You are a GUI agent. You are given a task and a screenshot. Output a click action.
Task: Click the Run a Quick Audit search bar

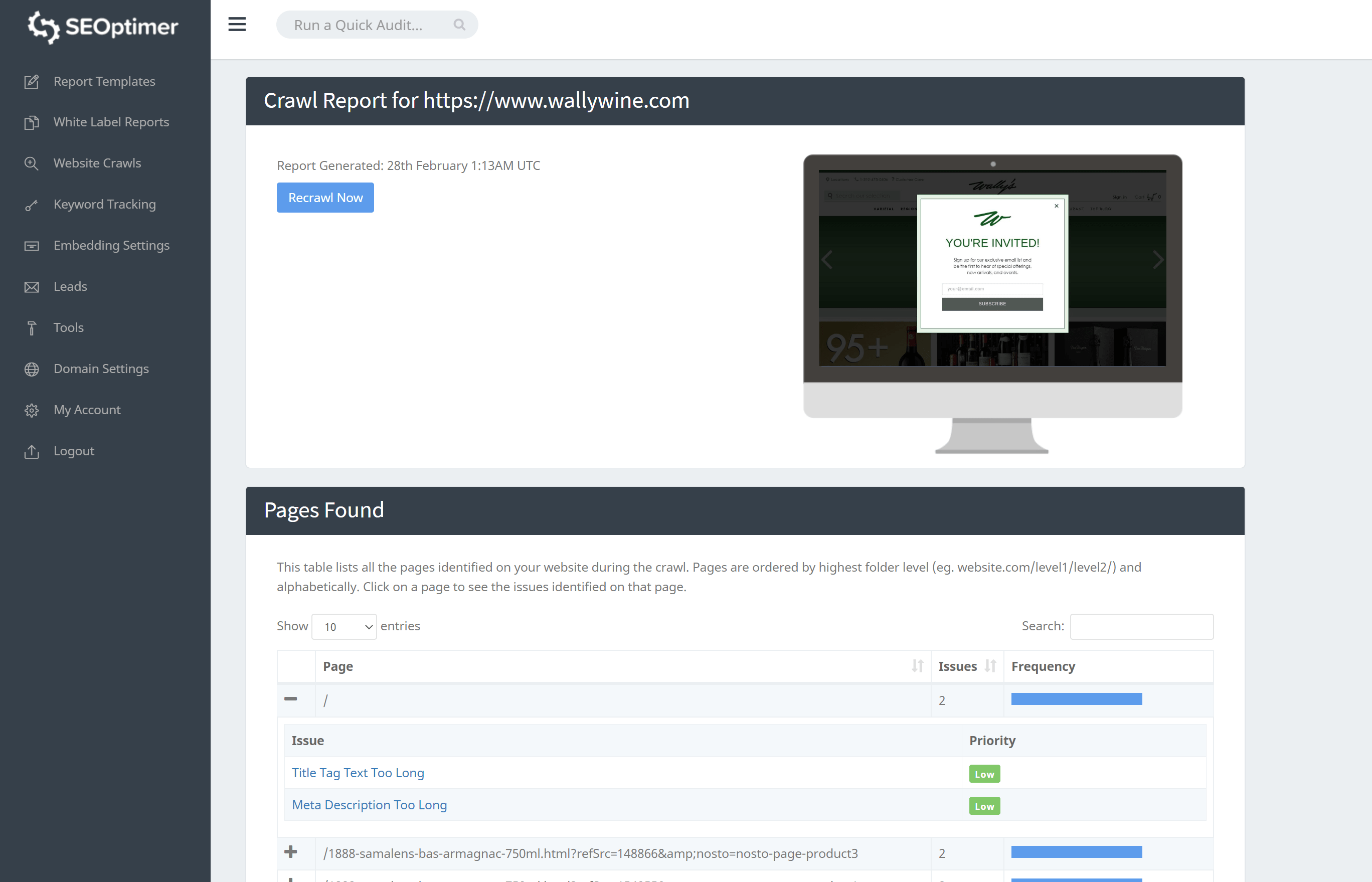[x=375, y=24]
